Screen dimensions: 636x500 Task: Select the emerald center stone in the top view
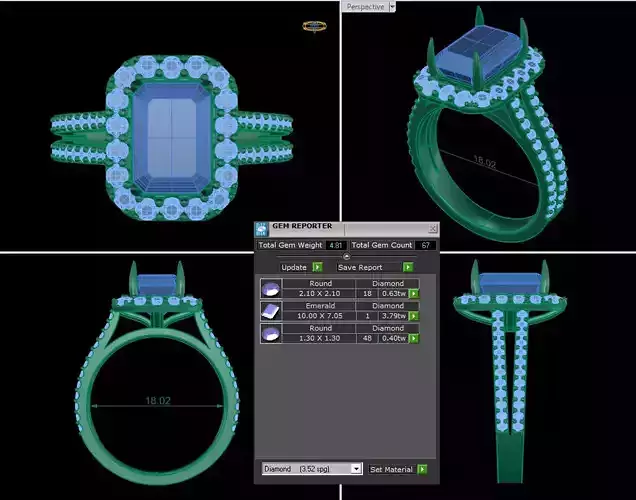[x=172, y=137]
